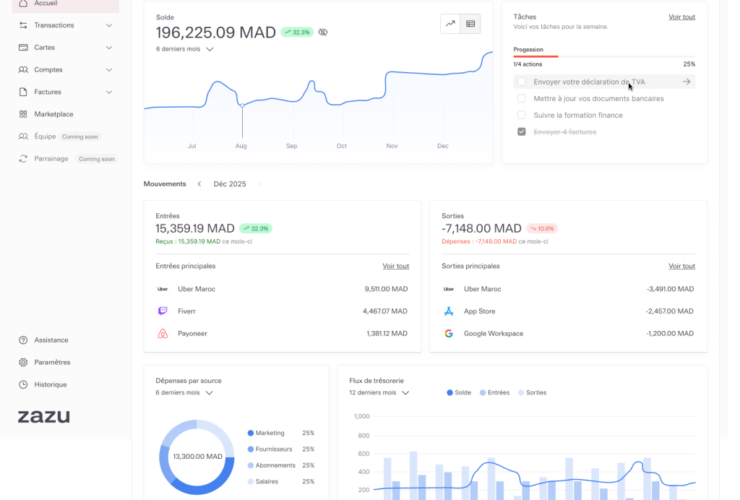Open Historique clock icon
740x500 pixels.
[x=23, y=384]
